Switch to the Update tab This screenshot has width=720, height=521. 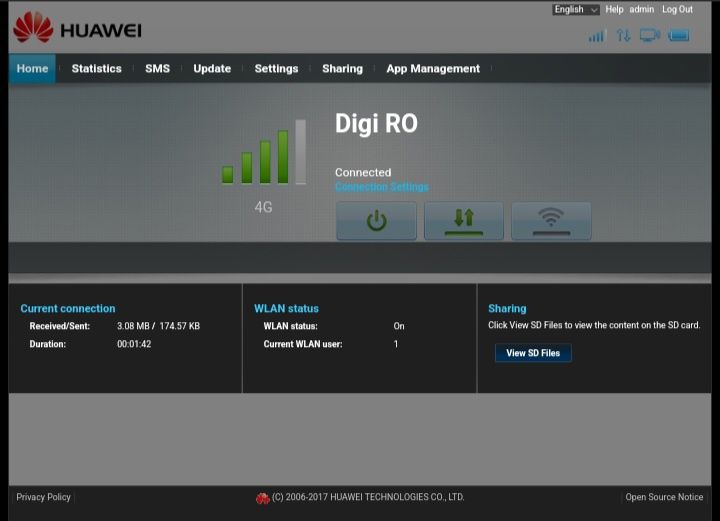[212, 68]
